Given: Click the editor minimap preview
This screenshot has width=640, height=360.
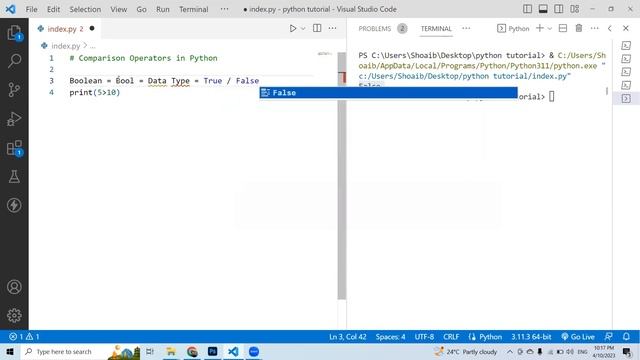Looking at the screenshot, I should pos(325,54).
